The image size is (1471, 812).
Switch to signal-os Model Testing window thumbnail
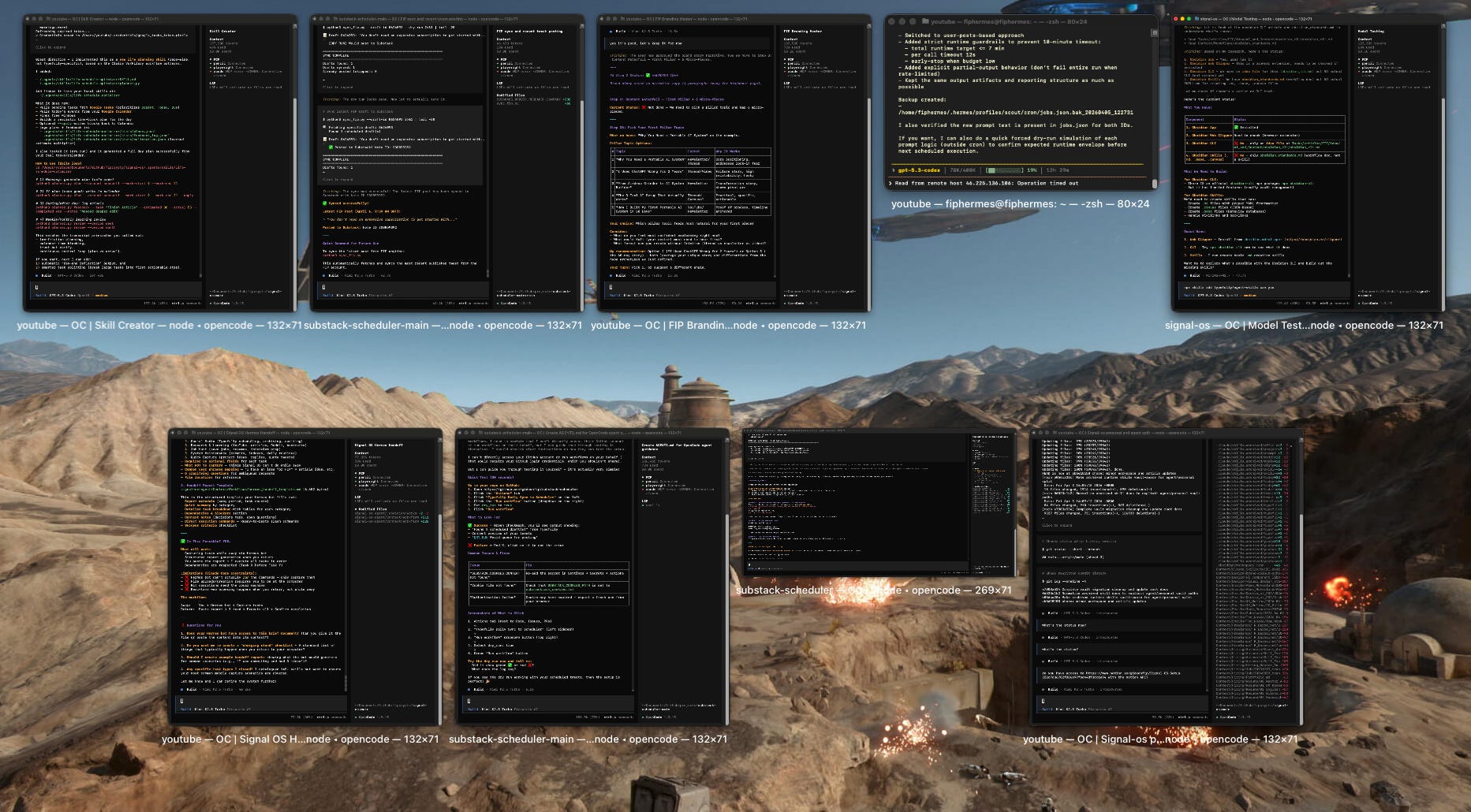[x=1309, y=163]
